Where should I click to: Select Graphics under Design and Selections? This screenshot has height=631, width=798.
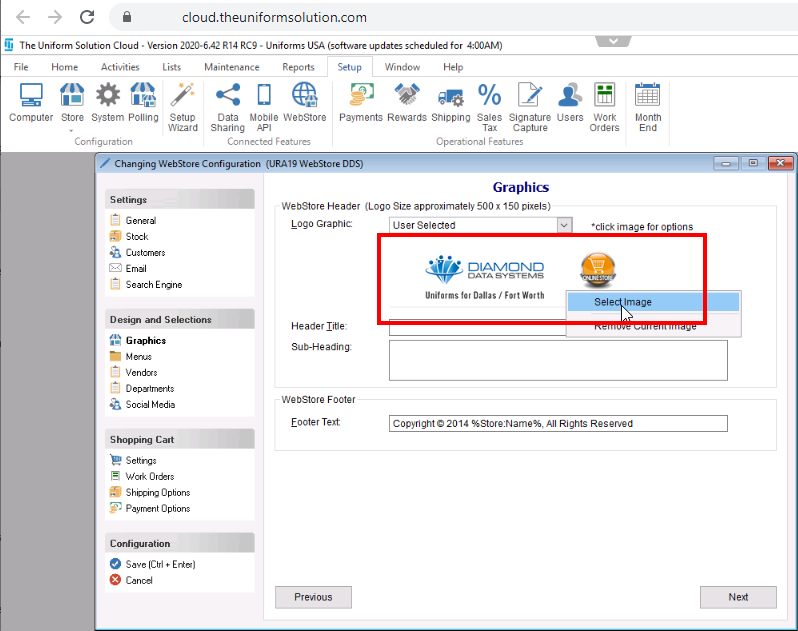[137, 340]
